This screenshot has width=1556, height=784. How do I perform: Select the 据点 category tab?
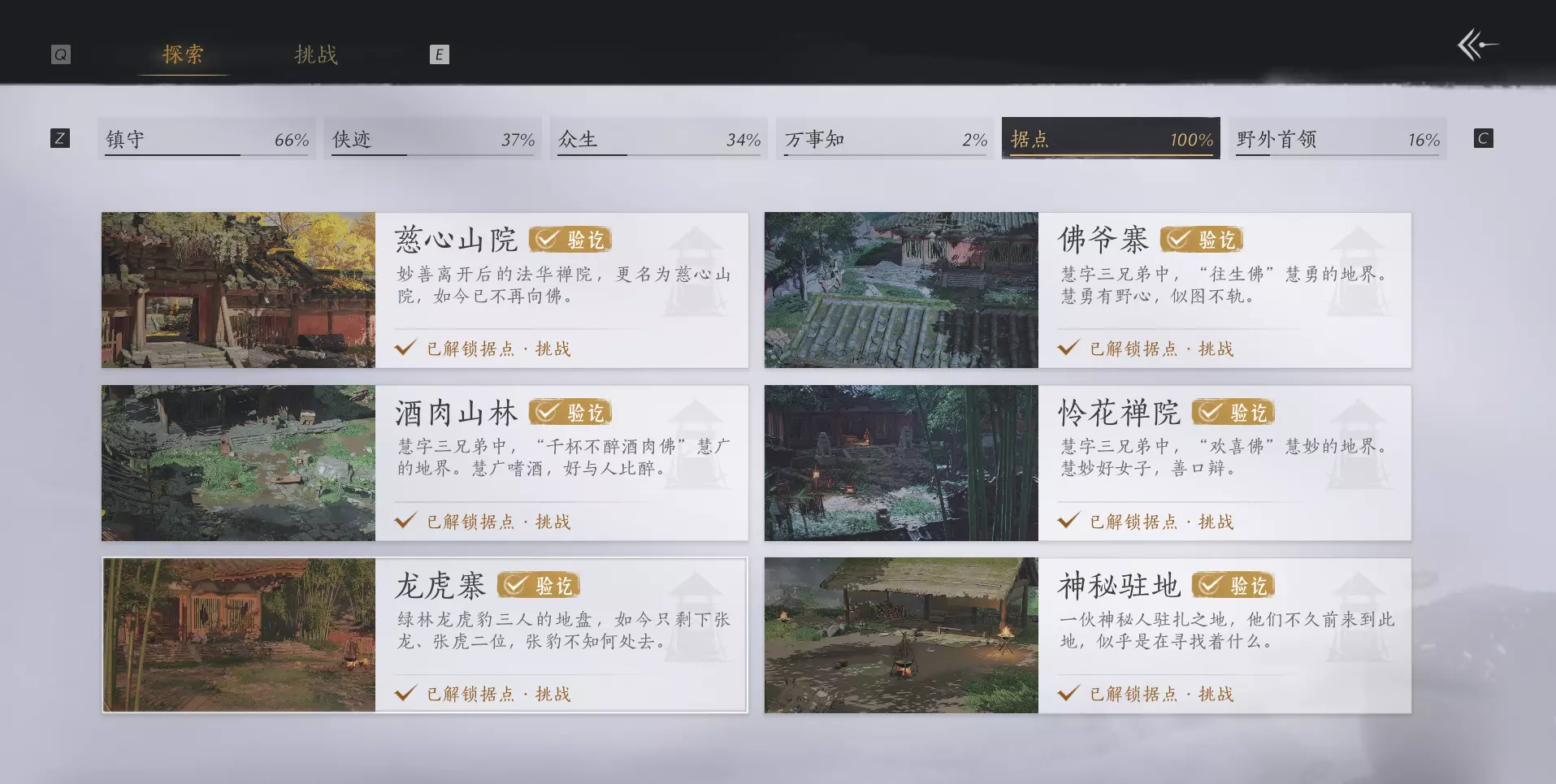tap(1111, 138)
